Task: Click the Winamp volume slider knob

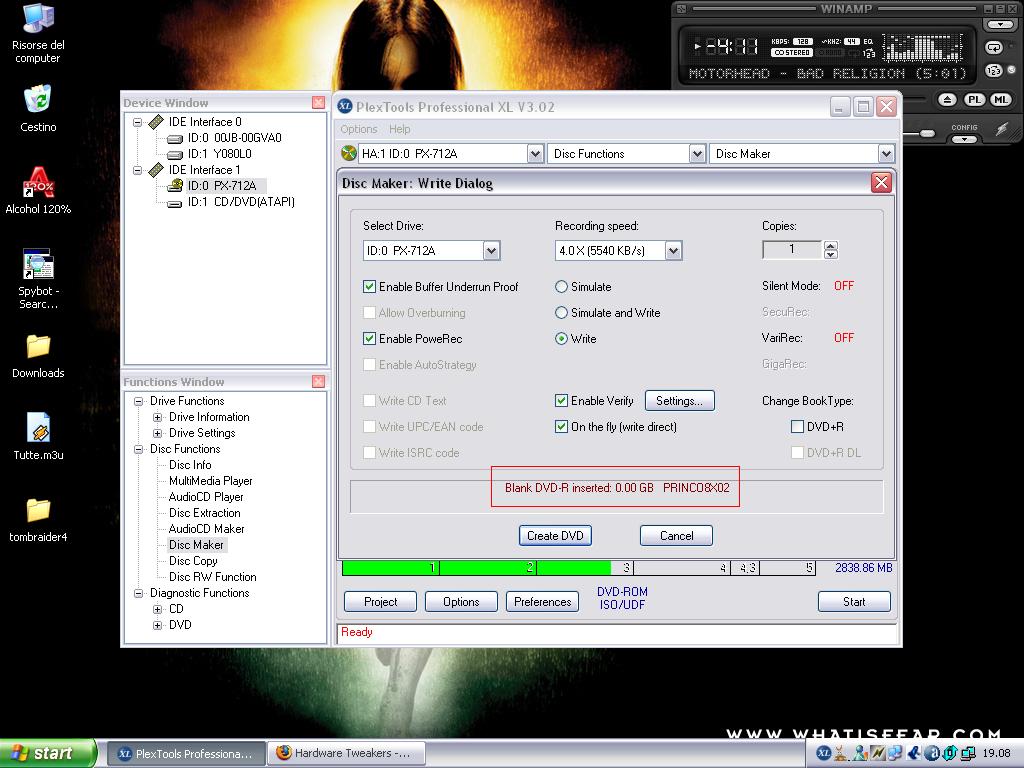Action: pos(927,133)
